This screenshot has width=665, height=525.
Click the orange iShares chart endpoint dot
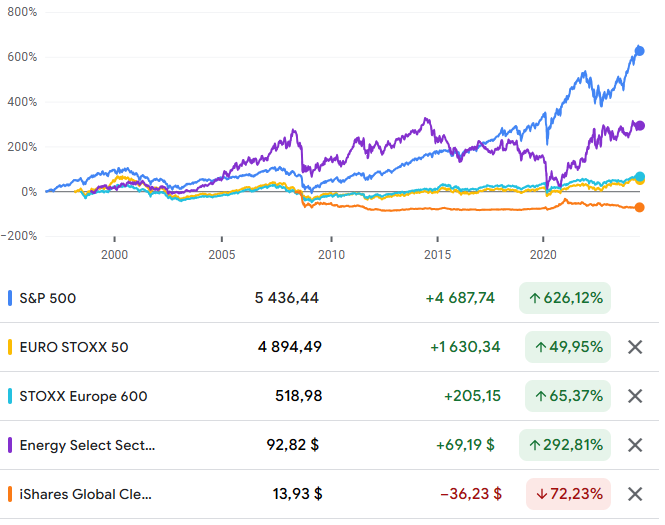(x=640, y=207)
